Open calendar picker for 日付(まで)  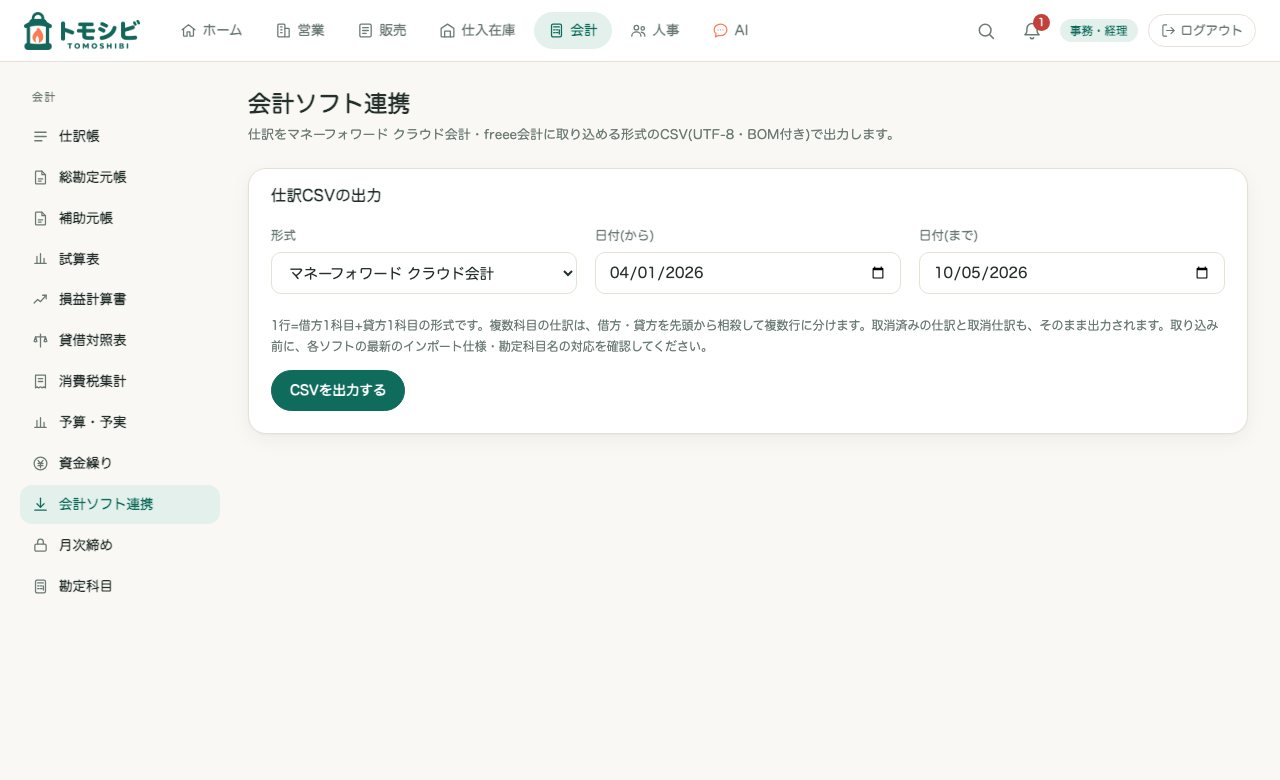point(1202,273)
